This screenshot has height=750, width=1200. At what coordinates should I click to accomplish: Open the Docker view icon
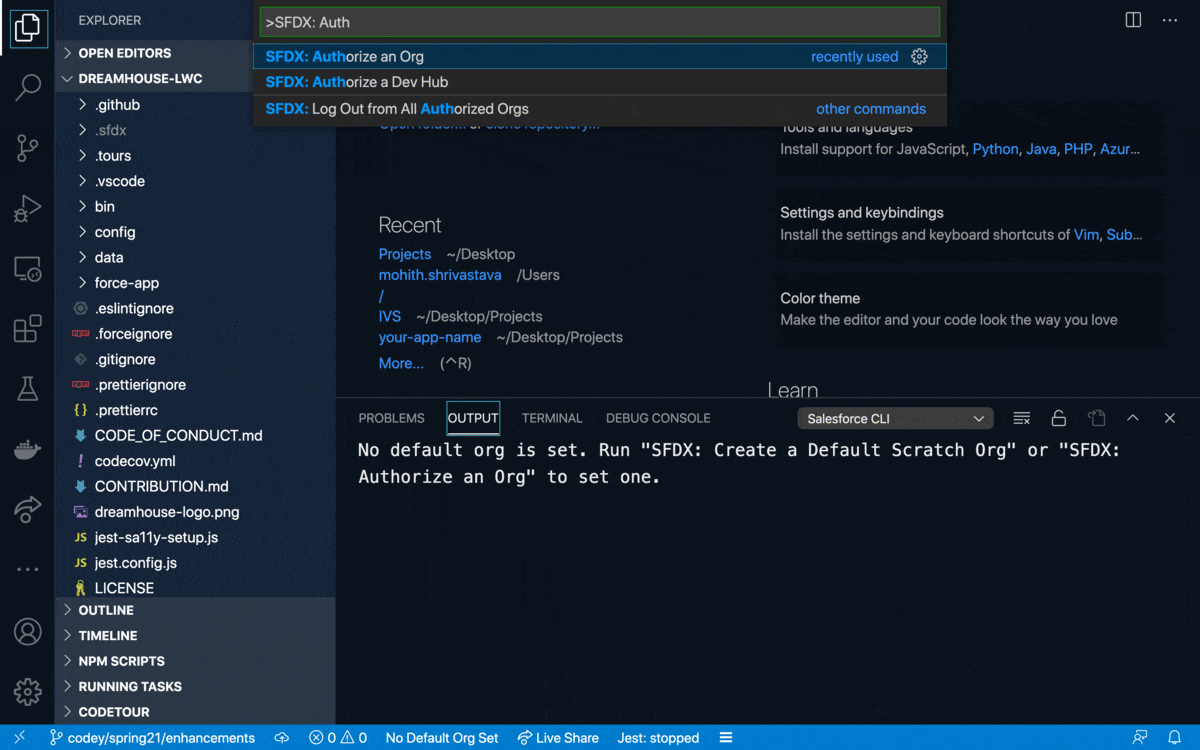click(28, 449)
